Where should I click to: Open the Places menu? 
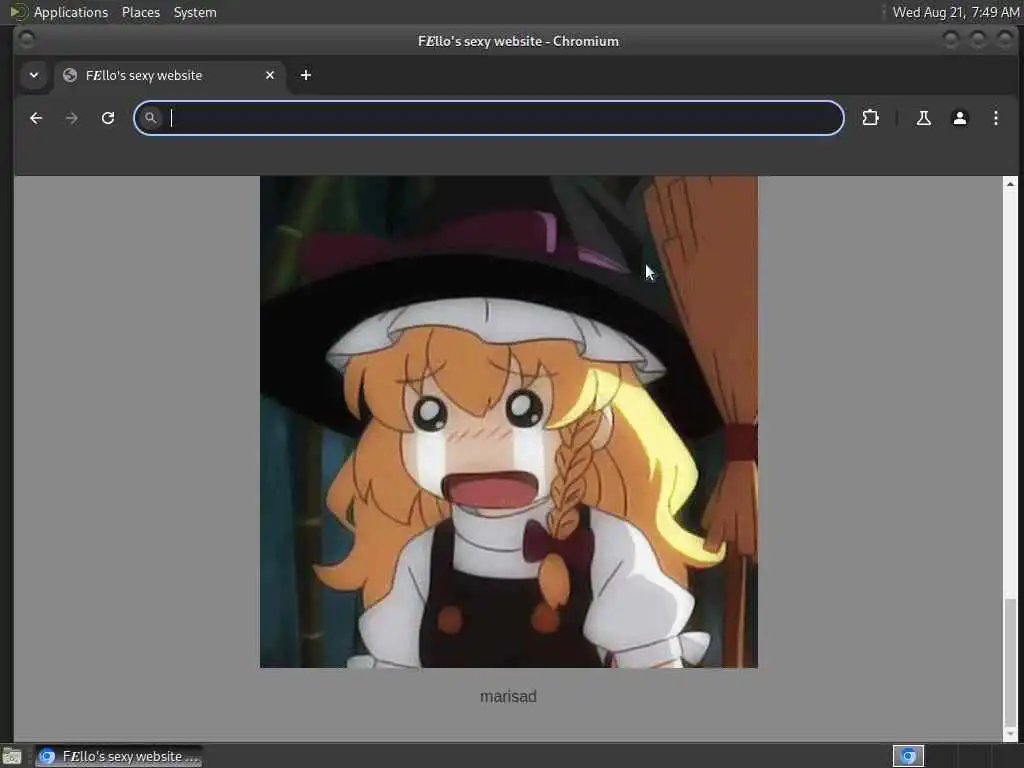(141, 12)
